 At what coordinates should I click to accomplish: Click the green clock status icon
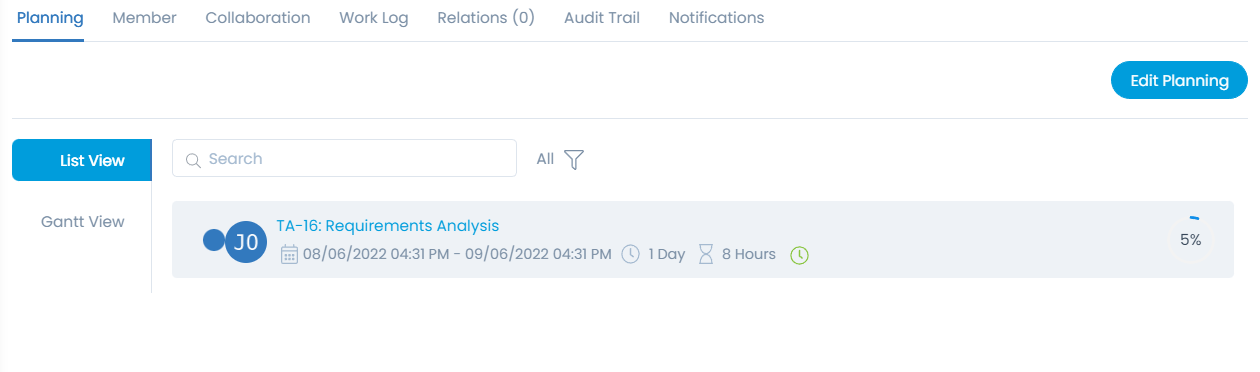click(799, 255)
